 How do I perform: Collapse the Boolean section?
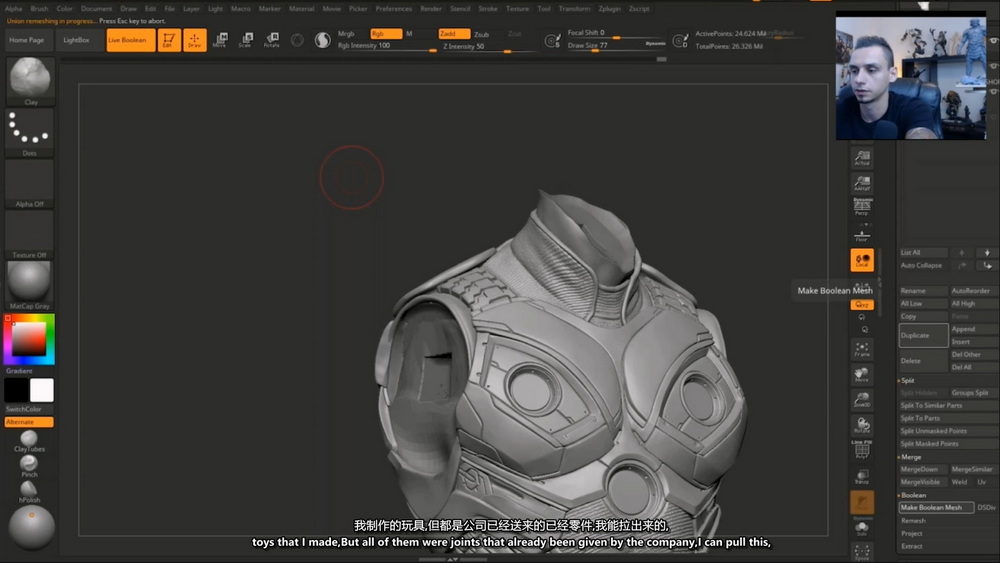[x=913, y=495]
